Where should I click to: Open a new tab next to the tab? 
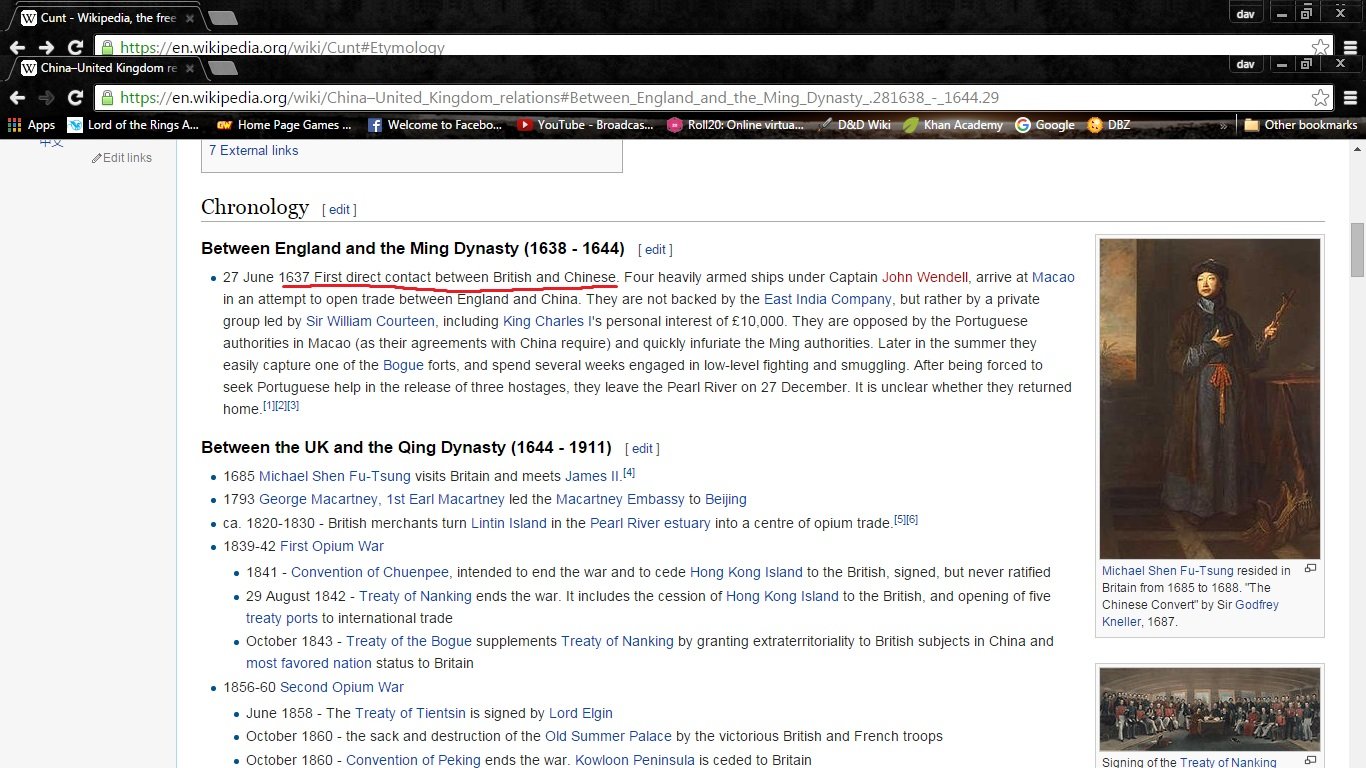[223, 68]
